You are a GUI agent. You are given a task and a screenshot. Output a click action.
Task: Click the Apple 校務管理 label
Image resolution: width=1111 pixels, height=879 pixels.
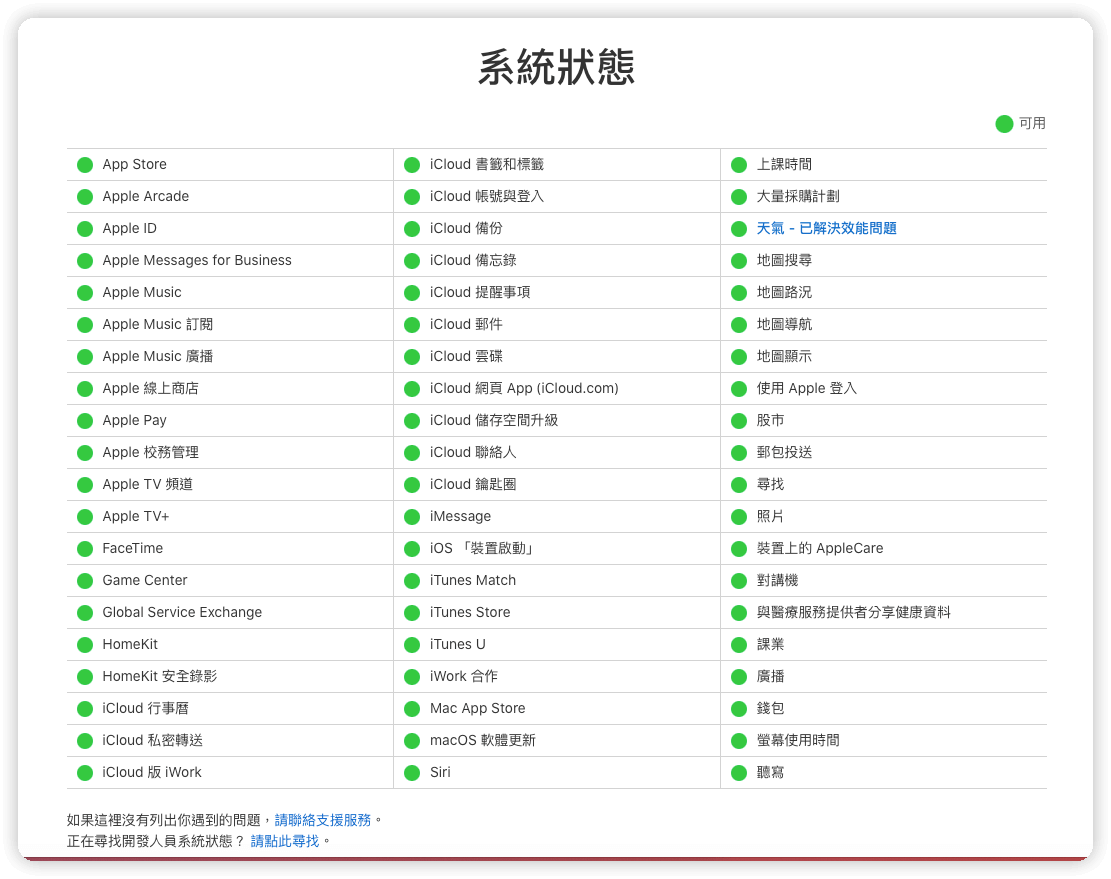[150, 452]
